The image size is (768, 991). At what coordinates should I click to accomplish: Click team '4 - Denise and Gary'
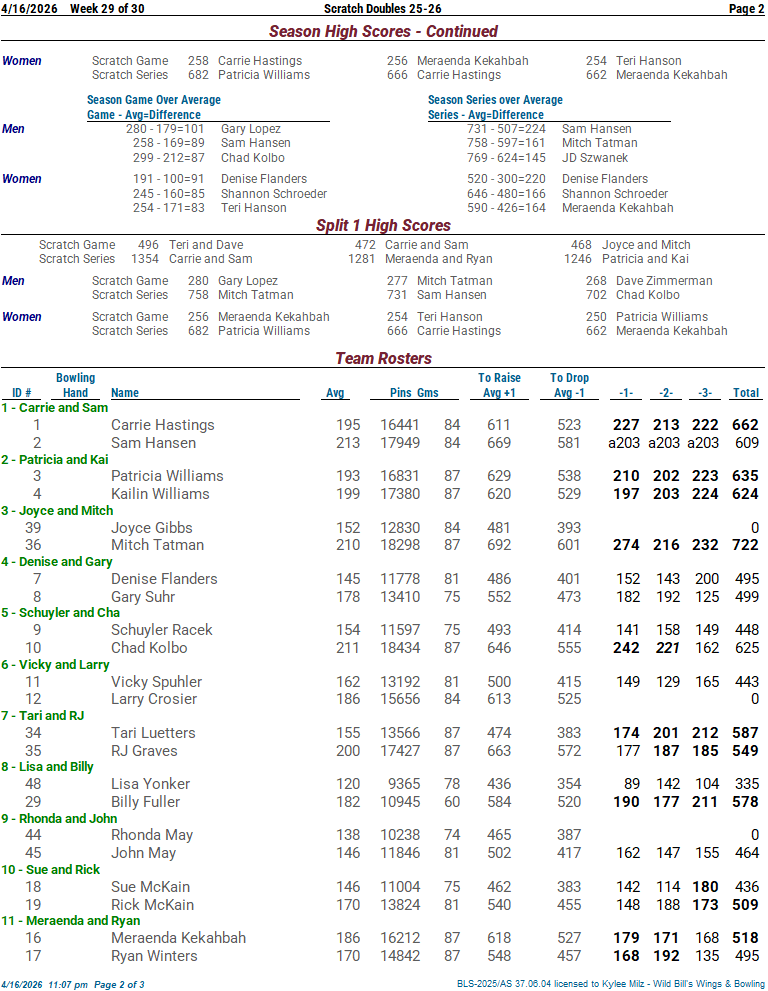click(x=57, y=562)
